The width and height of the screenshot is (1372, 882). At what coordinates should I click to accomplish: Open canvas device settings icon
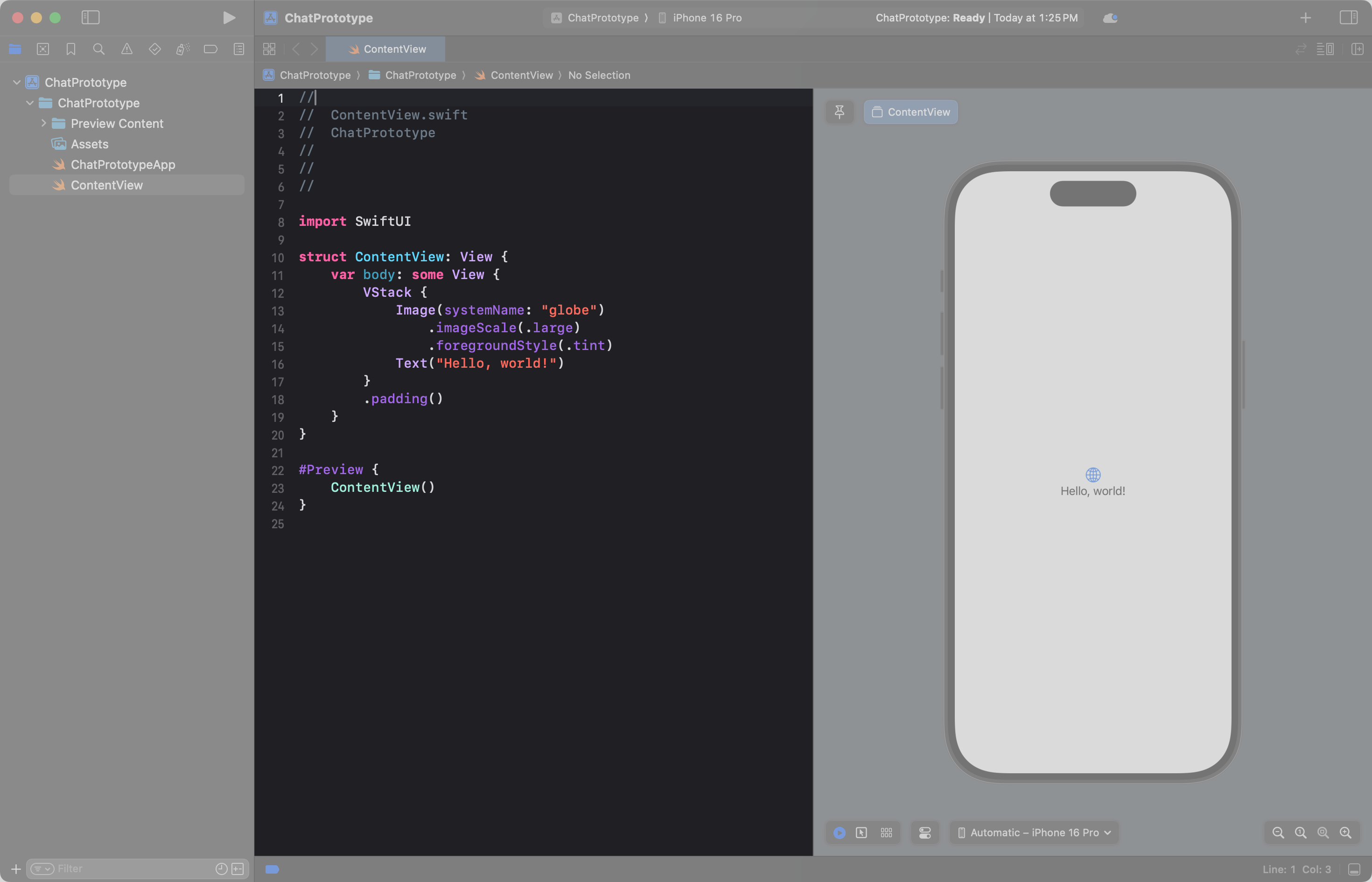[925, 833]
